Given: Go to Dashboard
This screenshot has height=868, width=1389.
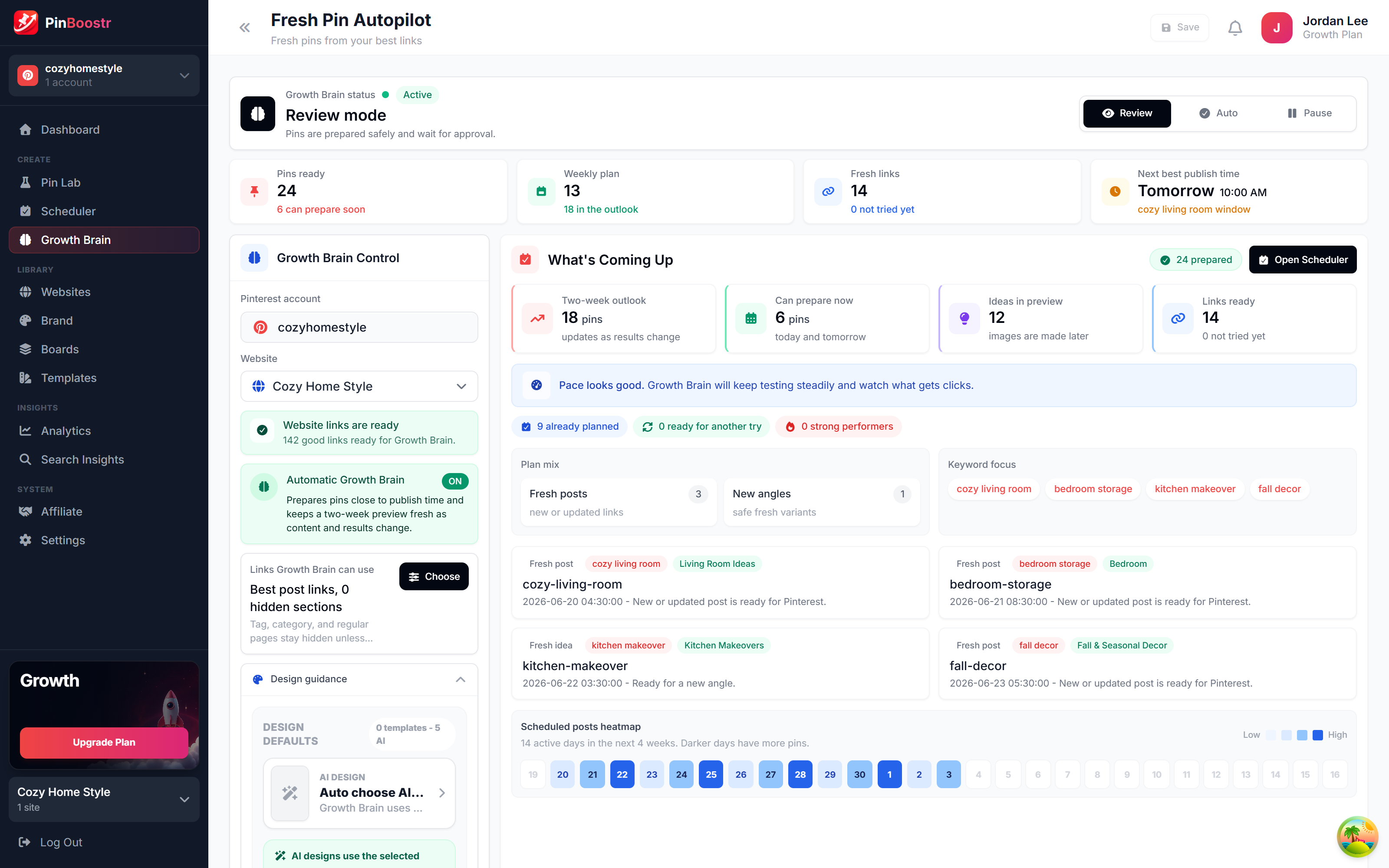Looking at the screenshot, I should 104,130.
